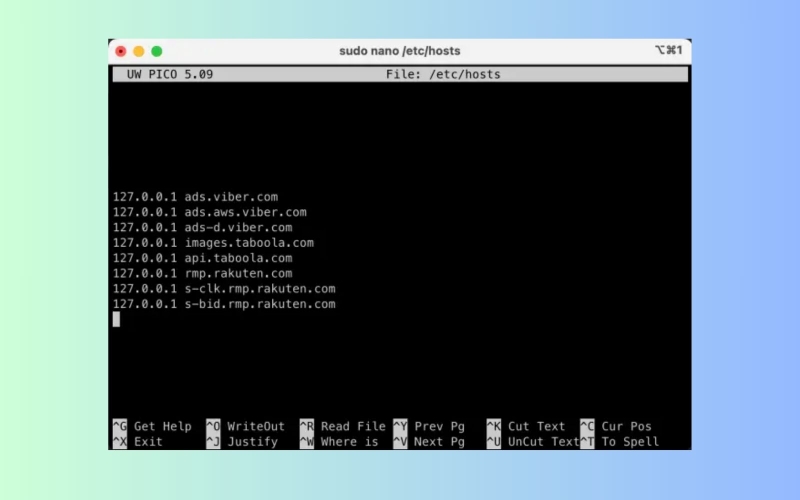The width and height of the screenshot is (800, 500).
Task: Click the ads.aws.viber.com line
Action: coord(210,212)
